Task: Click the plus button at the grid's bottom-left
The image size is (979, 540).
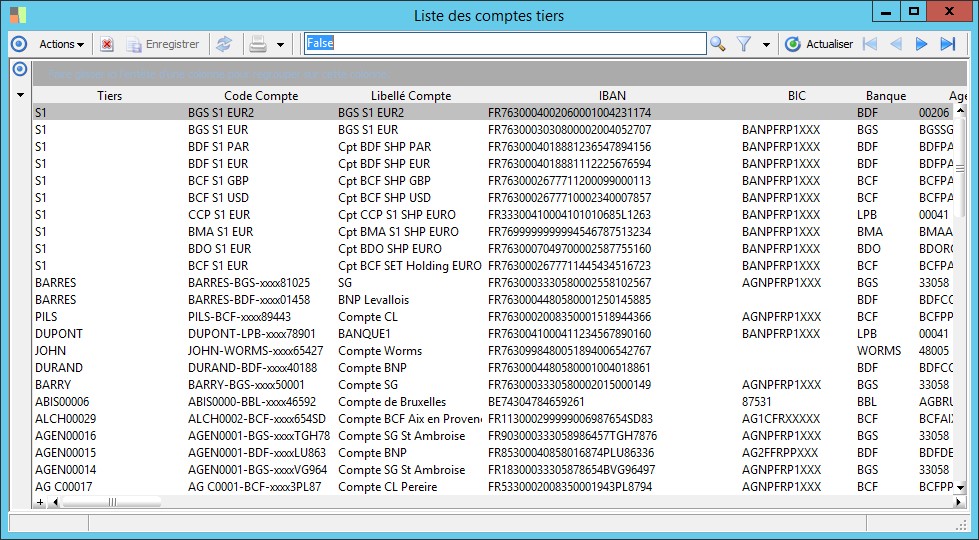Action: (41, 502)
